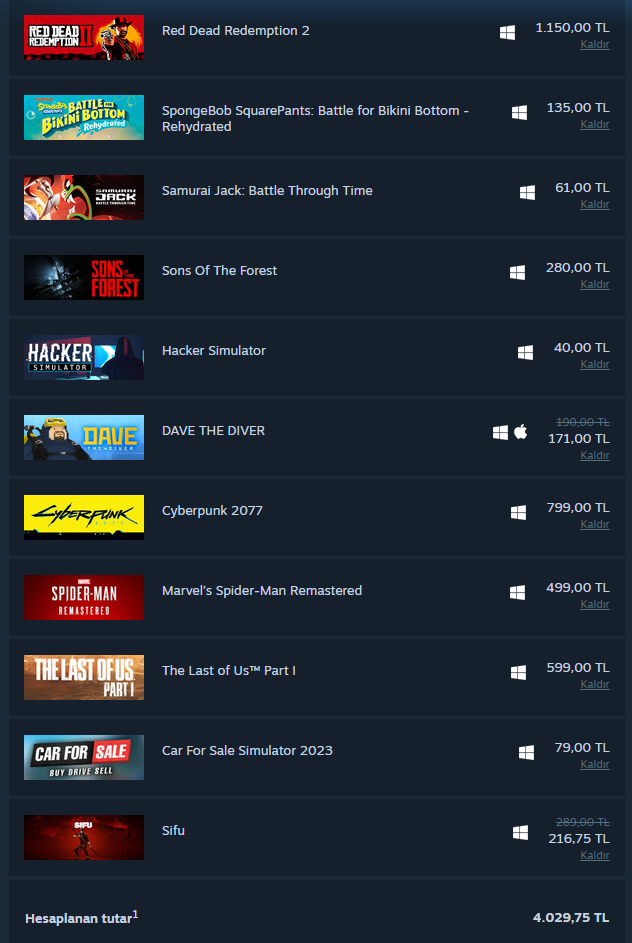This screenshot has height=943, width=632.
Task: Remove Red Dead Redemption 2 via Kaldır
Action: click(595, 45)
